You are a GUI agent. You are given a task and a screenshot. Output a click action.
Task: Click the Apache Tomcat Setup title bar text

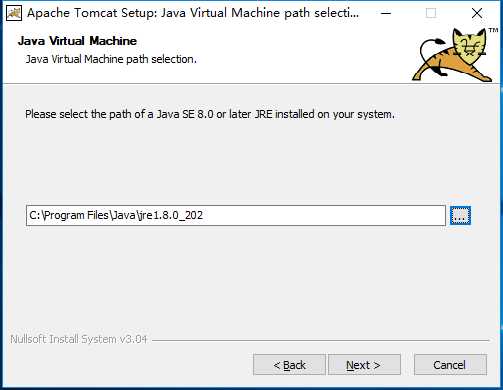point(193,13)
